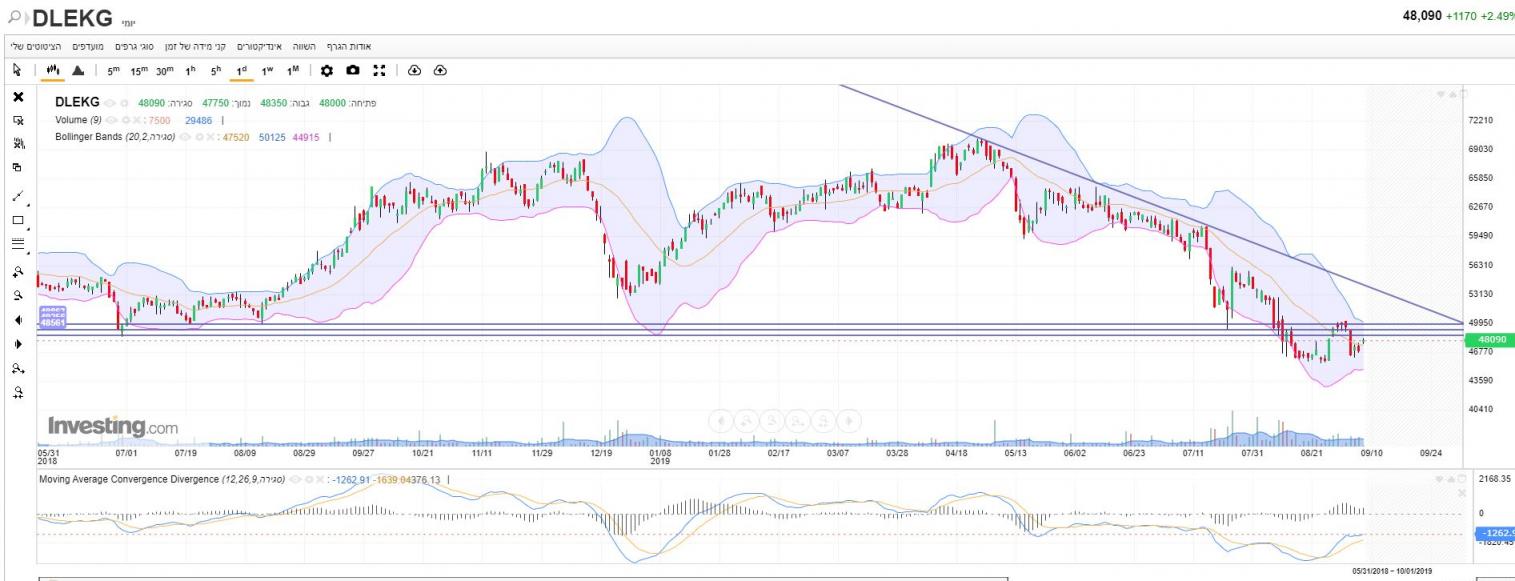Click the bottom icon in left toolbar
The width and height of the screenshot is (1515, 581).
pyautogui.click(x=17, y=392)
